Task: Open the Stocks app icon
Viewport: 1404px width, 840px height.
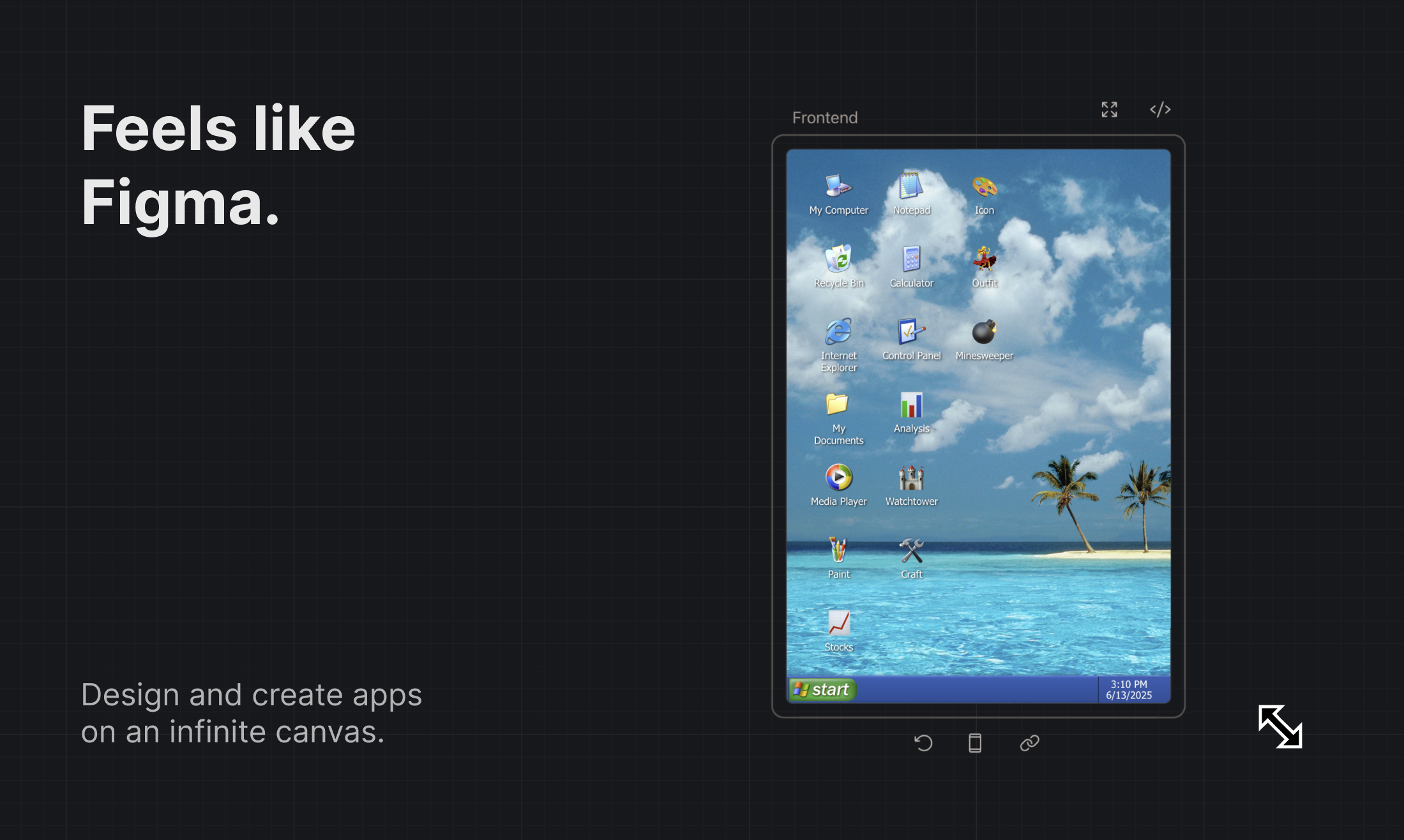Action: 838,624
